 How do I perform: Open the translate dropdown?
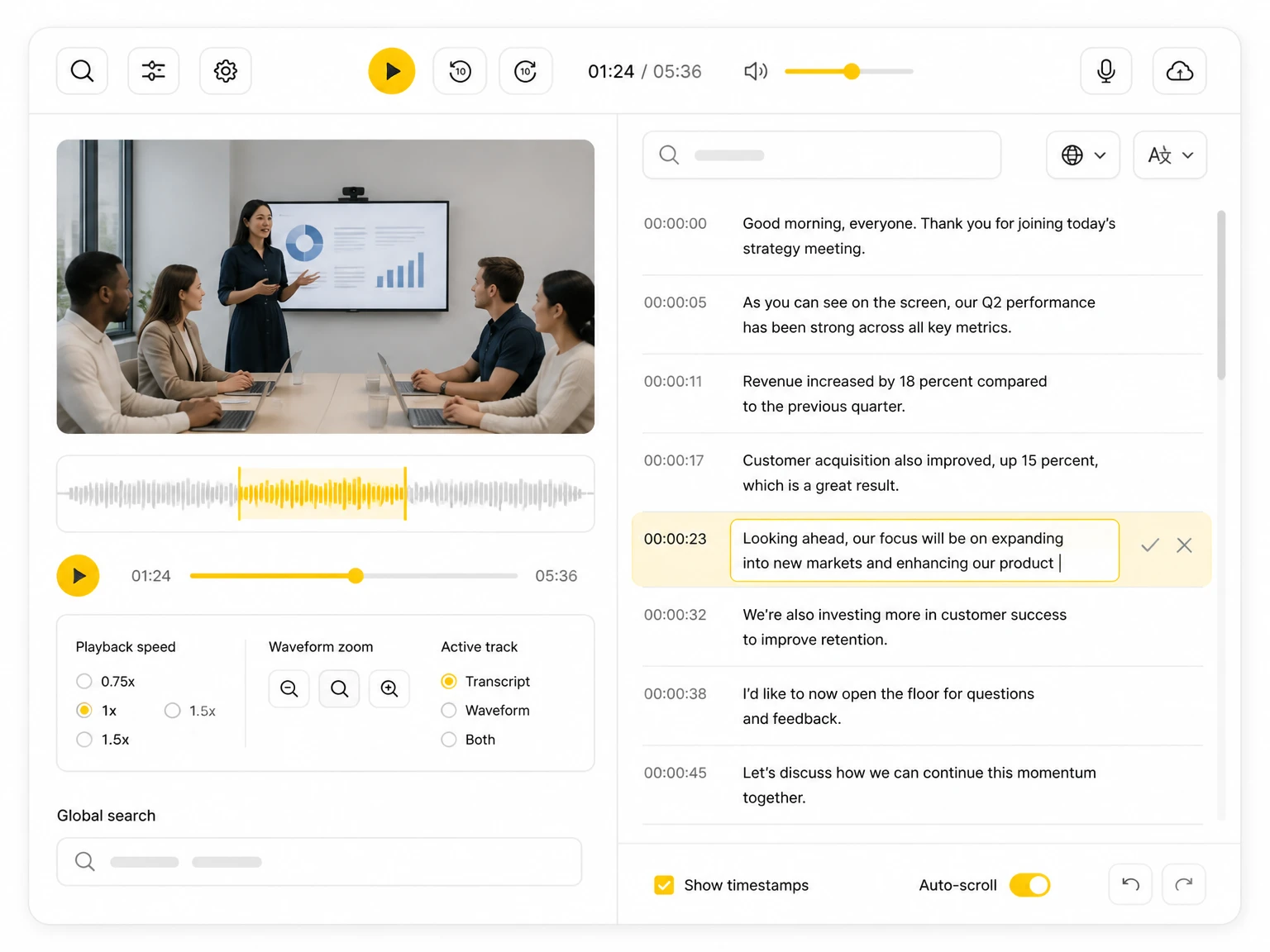[x=1170, y=155]
